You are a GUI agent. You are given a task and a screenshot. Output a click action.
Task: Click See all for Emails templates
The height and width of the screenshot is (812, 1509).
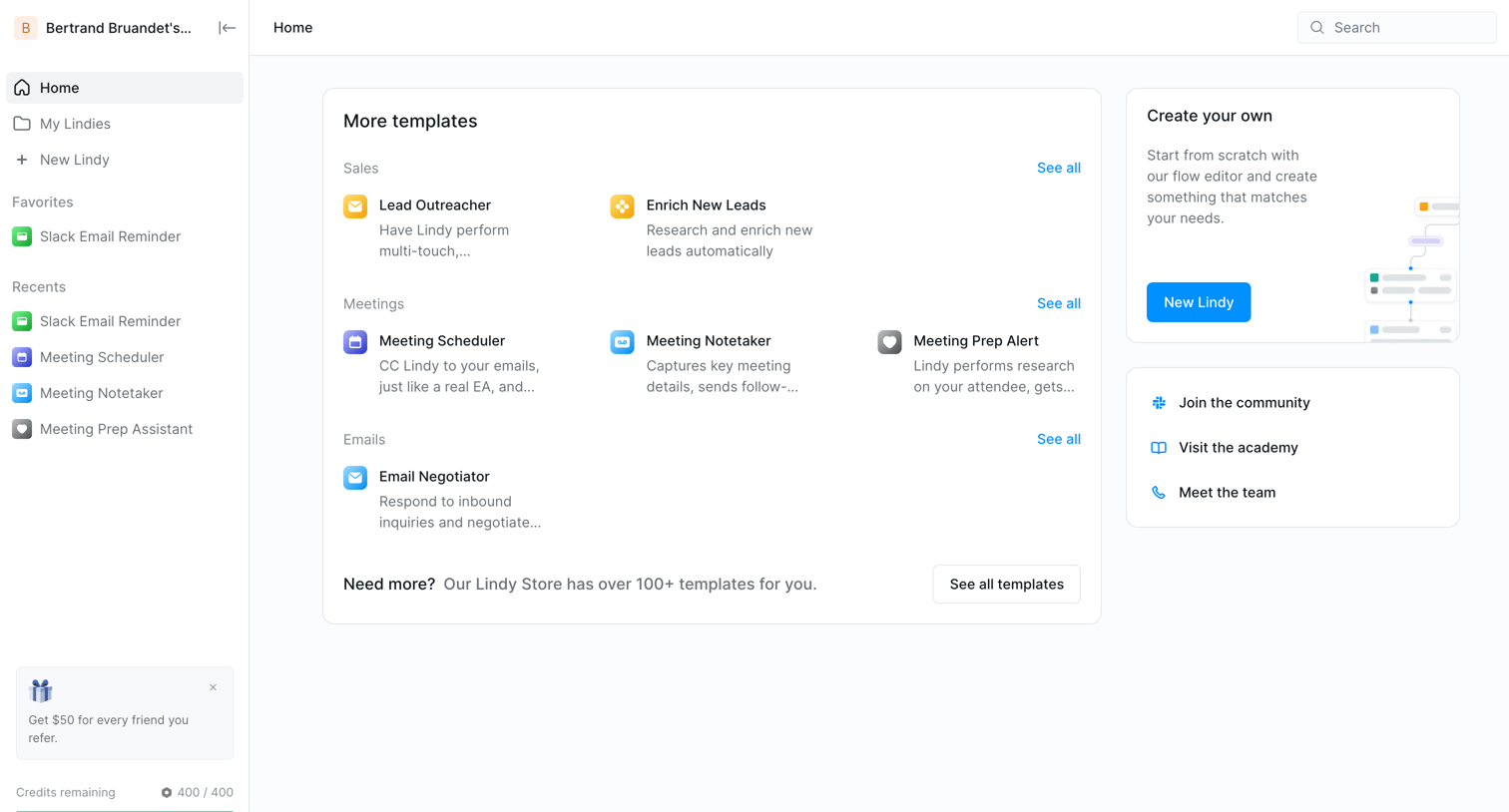(1058, 439)
